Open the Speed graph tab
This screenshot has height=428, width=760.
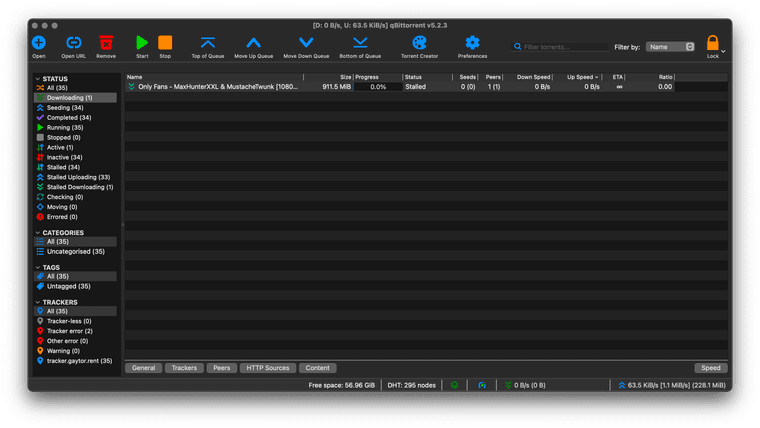point(711,368)
